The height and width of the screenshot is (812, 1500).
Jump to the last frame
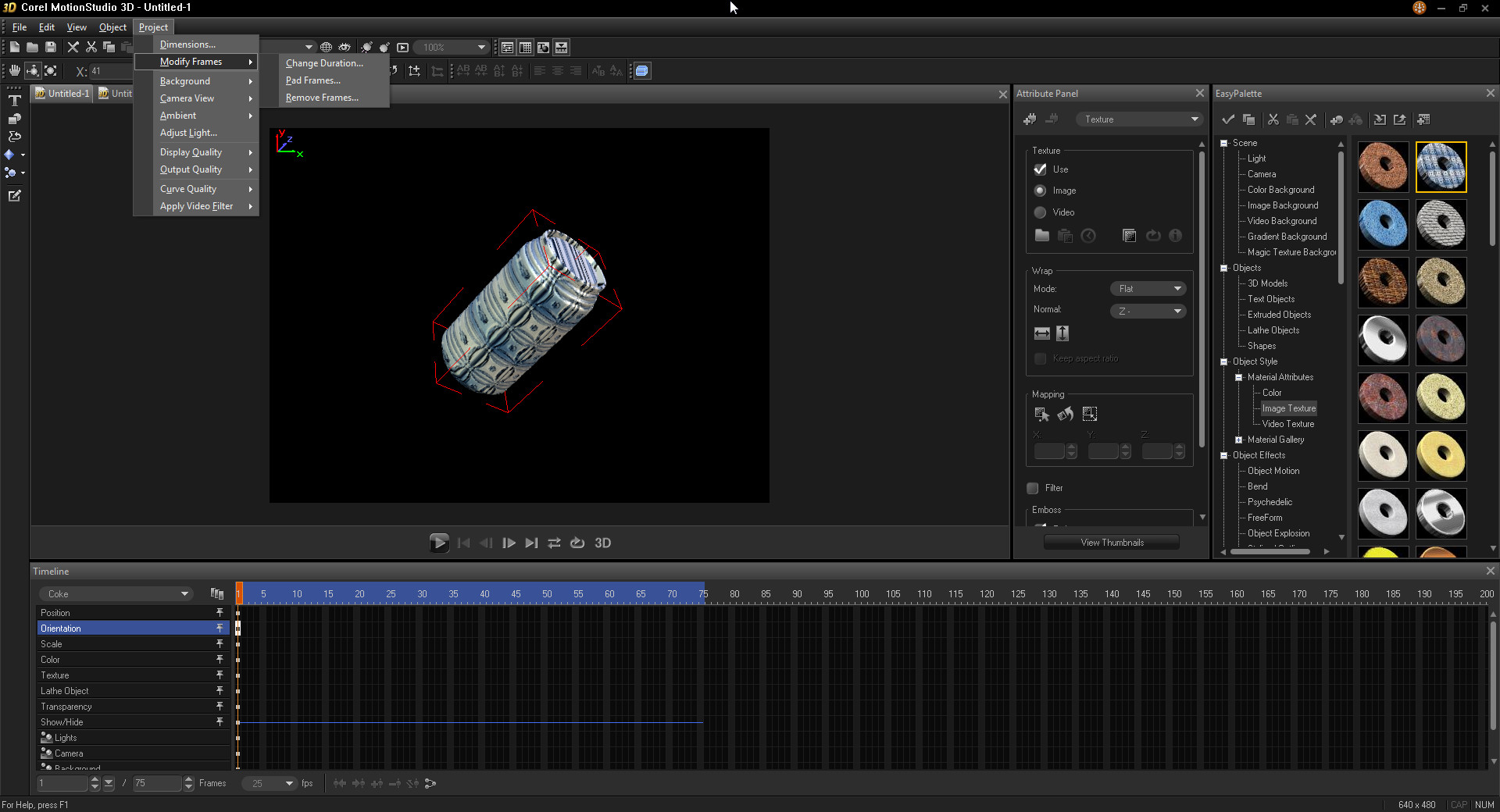[x=531, y=543]
